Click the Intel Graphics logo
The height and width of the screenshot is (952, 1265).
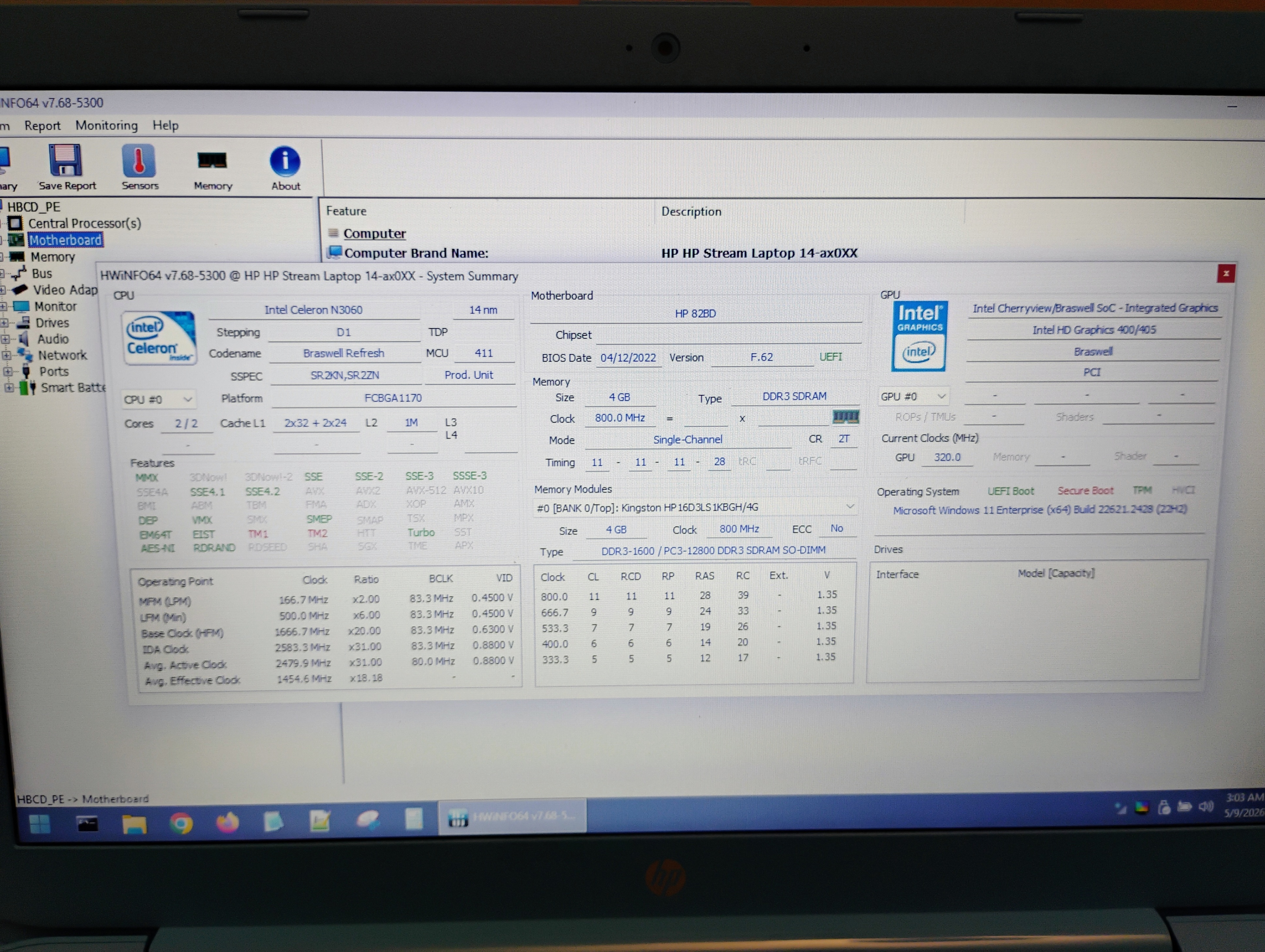[x=919, y=336]
